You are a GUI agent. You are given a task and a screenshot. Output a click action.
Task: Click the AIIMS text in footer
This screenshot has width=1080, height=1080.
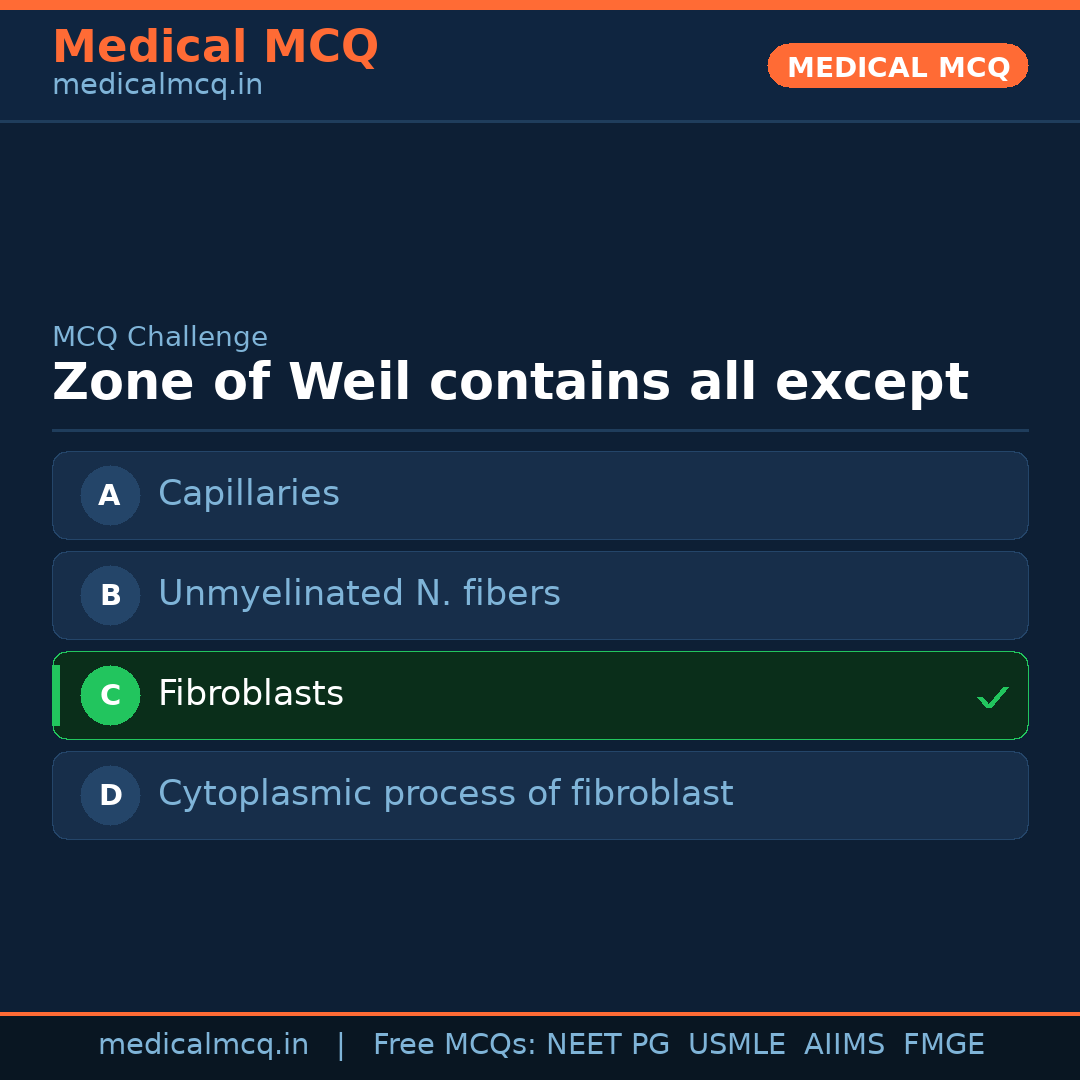[844, 1045]
